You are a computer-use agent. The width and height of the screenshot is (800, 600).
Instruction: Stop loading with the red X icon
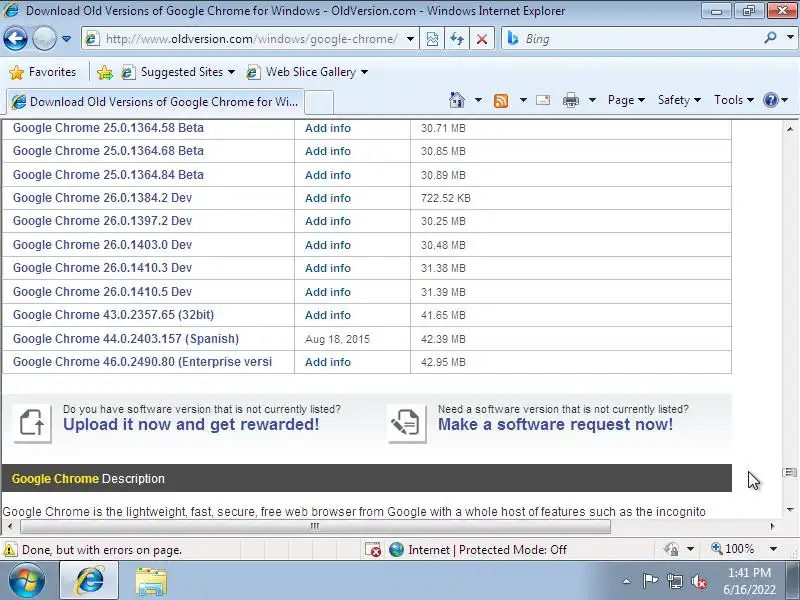click(x=481, y=39)
